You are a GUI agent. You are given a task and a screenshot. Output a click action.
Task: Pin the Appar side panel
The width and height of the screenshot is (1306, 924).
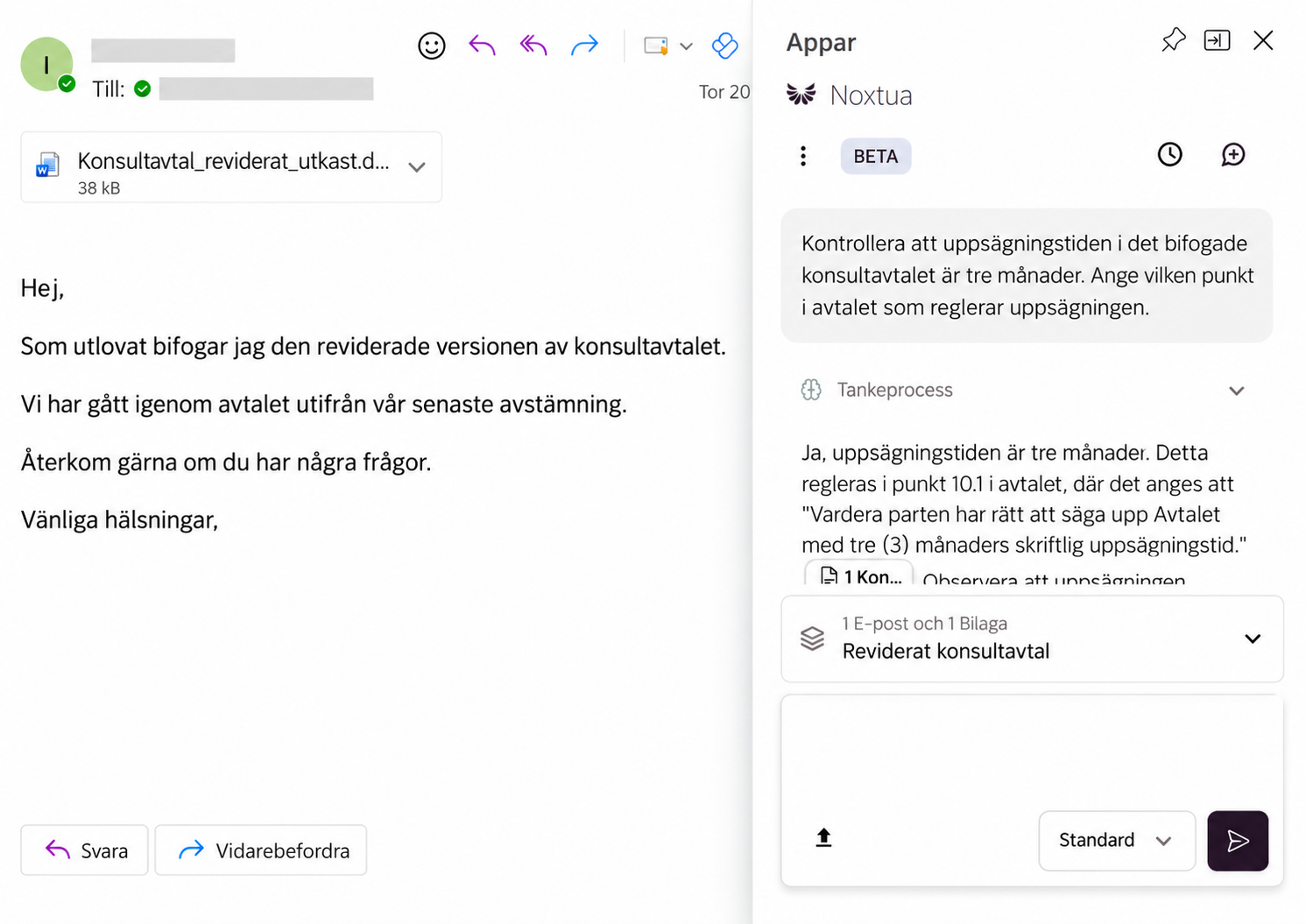coord(1174,40)
